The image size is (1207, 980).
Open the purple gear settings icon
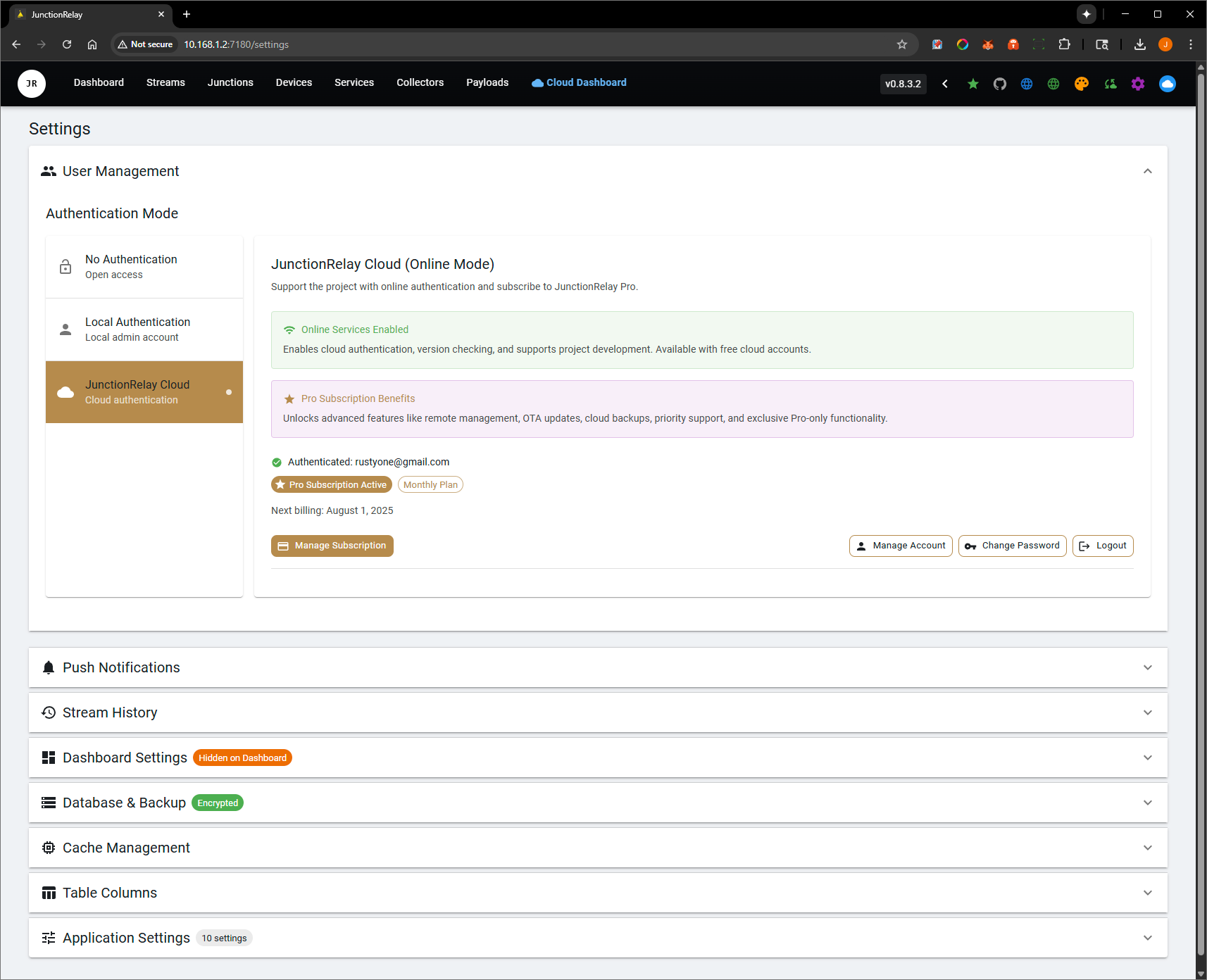(x=1138, y=84)
